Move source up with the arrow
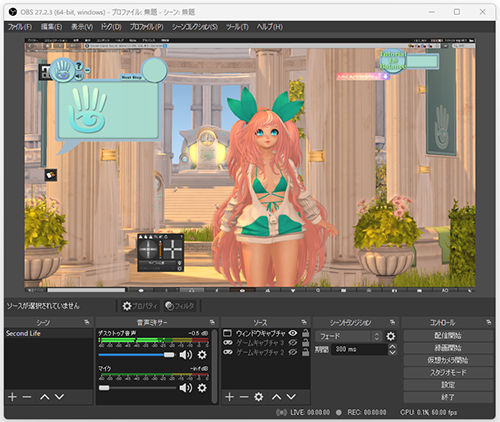Screen dimensions: 500x422 click(276, 397)
